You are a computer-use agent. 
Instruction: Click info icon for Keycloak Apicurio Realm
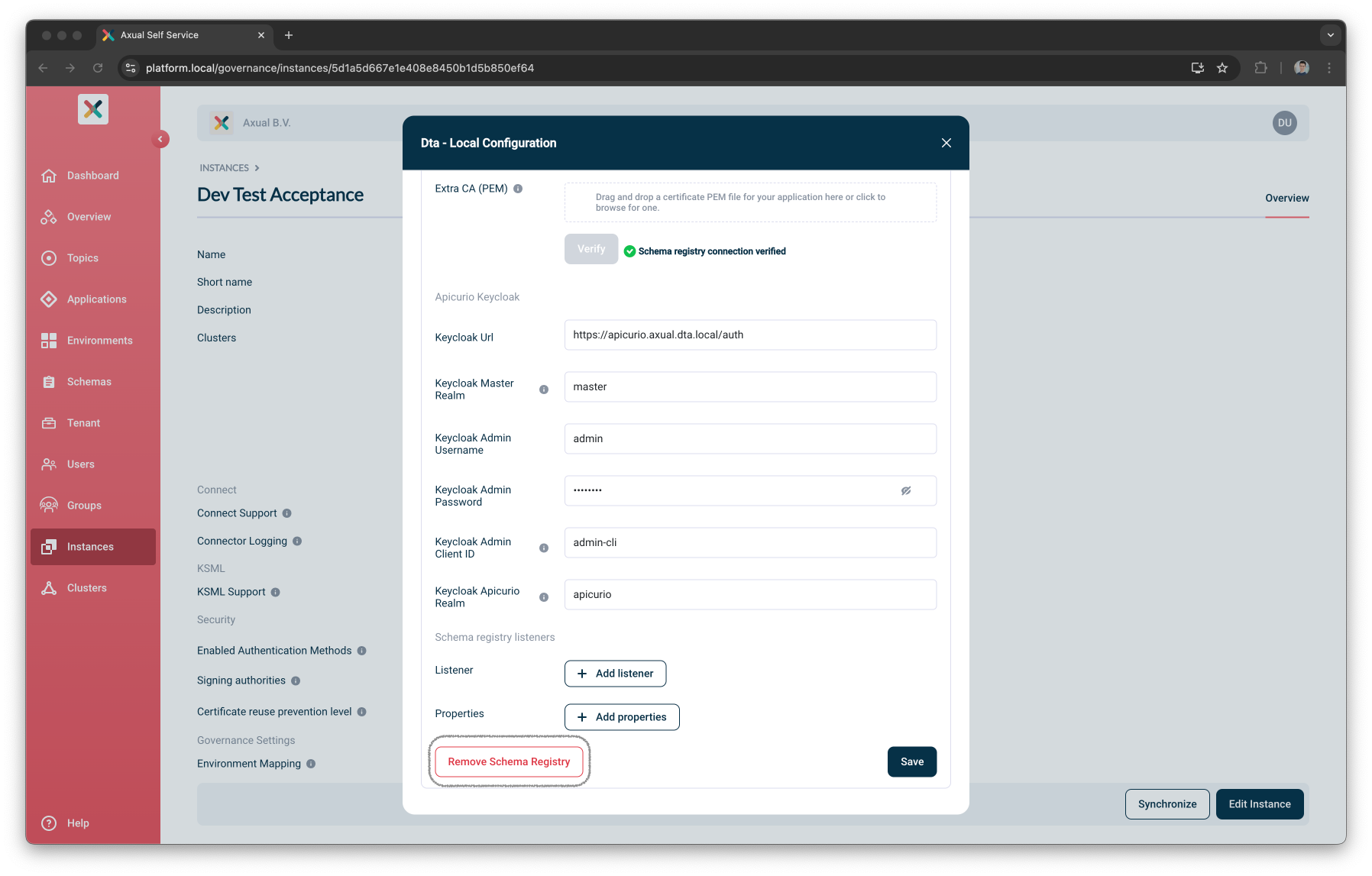[544, 597]
